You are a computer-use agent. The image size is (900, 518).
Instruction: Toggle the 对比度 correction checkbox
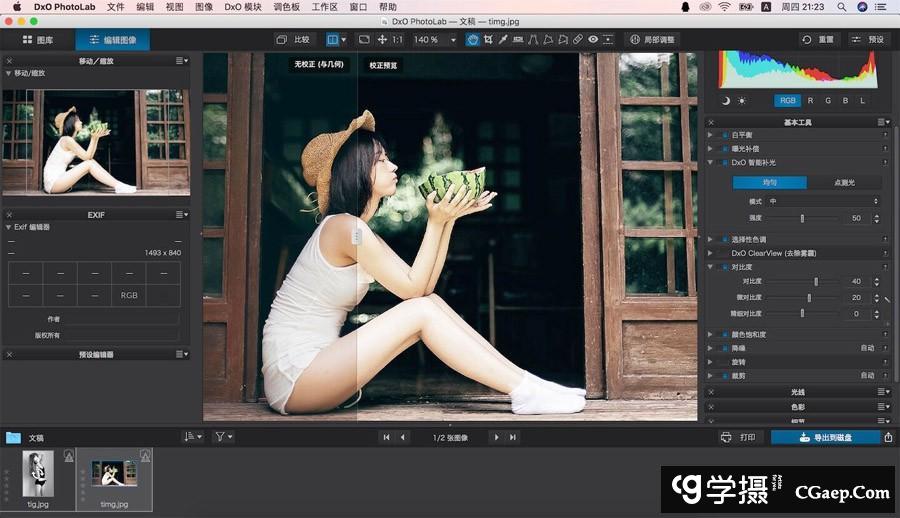click(x=725, y=267)
